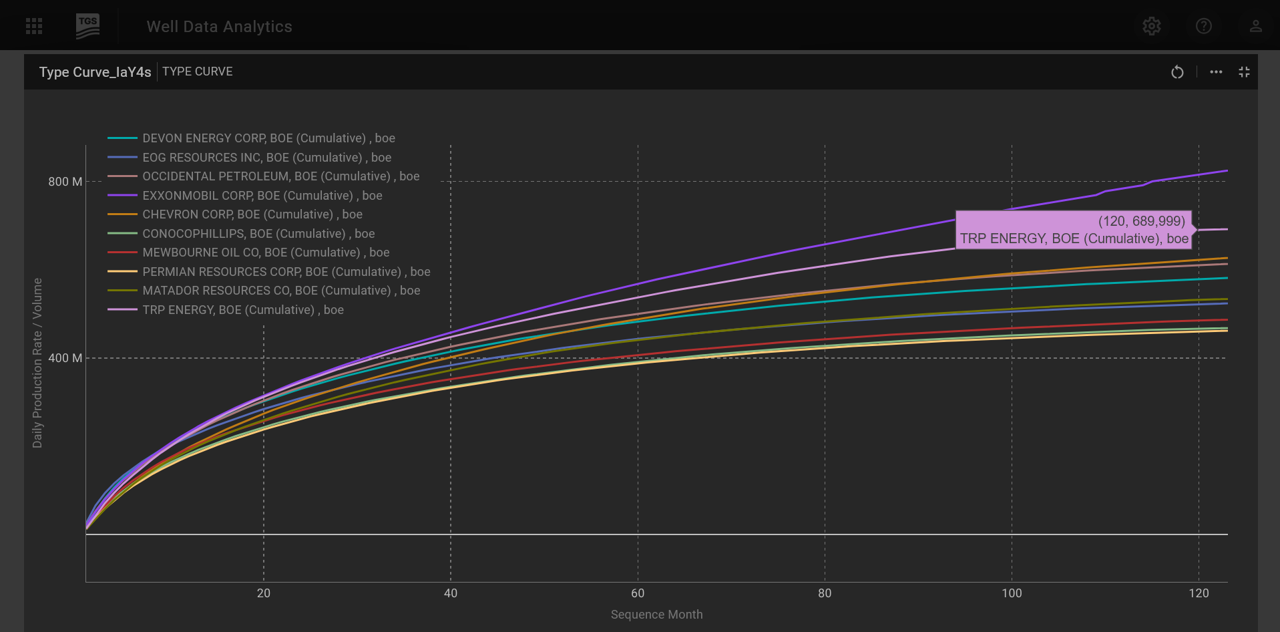The width and height of the screenshot is (1280, 632).
Task: Open the user account profile icon
Action: click(x=1255, y=26)
